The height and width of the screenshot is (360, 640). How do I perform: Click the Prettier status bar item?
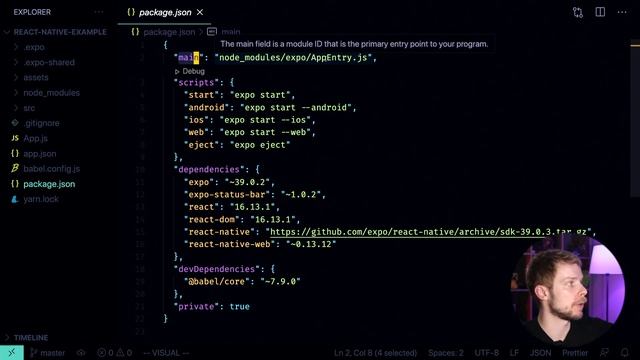point(575,353)
